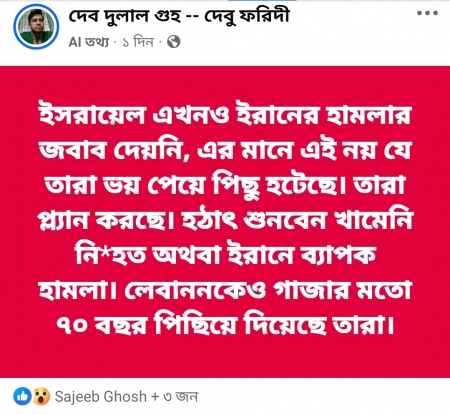The height and width of the screenshot is (415, 450).
Task: Open the Sajeeb Ghosh reactor name
Action: [x=100, y=397]
